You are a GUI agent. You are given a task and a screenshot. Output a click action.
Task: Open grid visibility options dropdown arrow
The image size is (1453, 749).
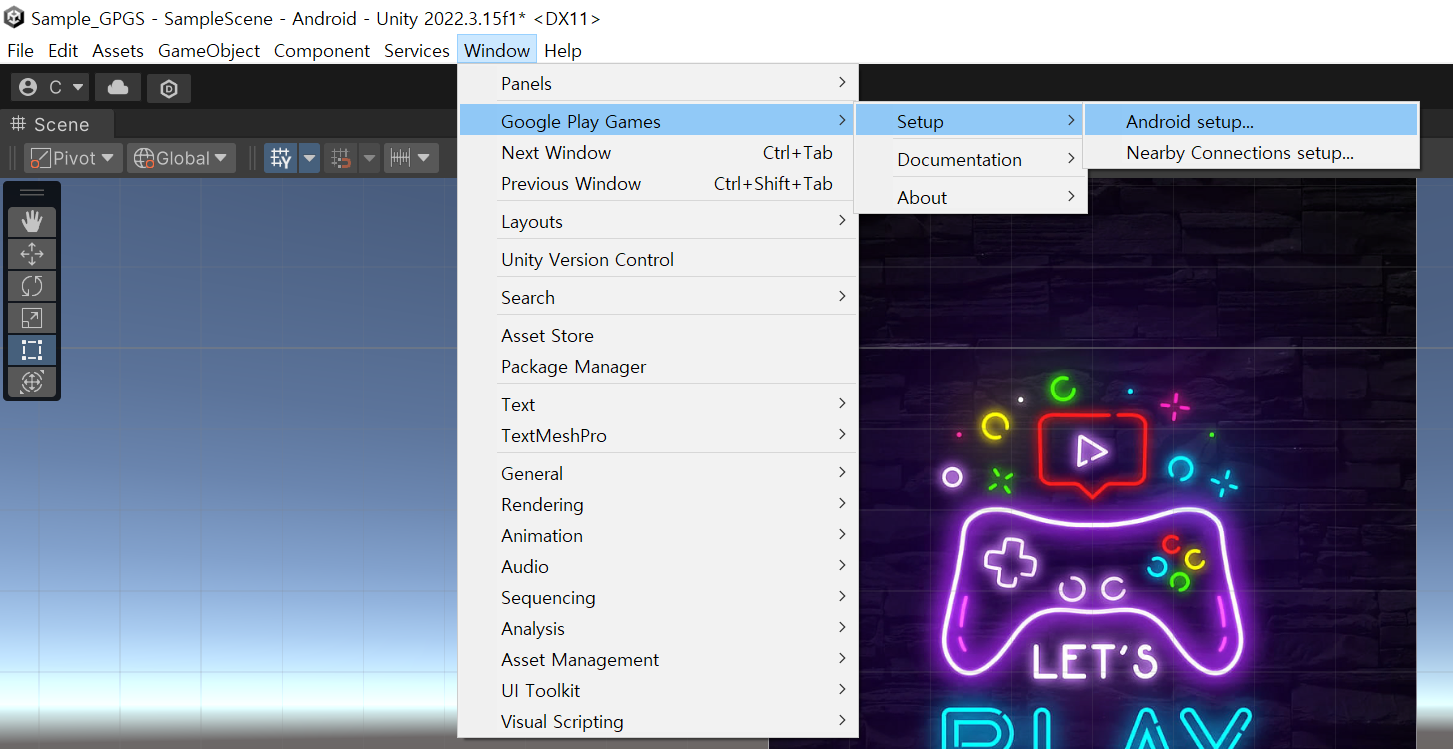click(x=309, y=158)
